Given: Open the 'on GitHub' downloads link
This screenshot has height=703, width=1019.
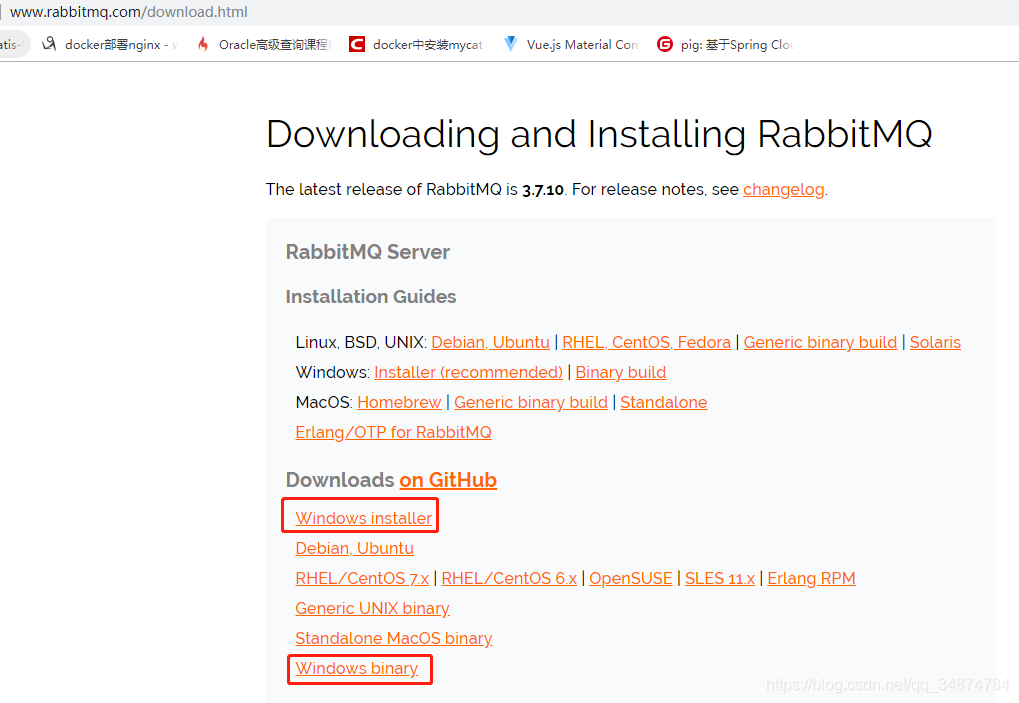Looking at the screenshot, I should 448,480.
